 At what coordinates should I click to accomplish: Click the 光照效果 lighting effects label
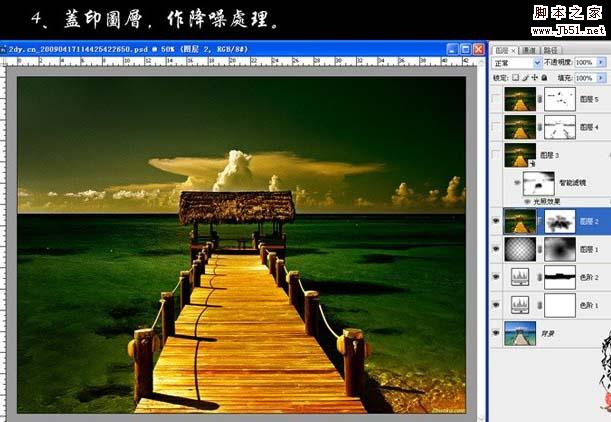546,201
